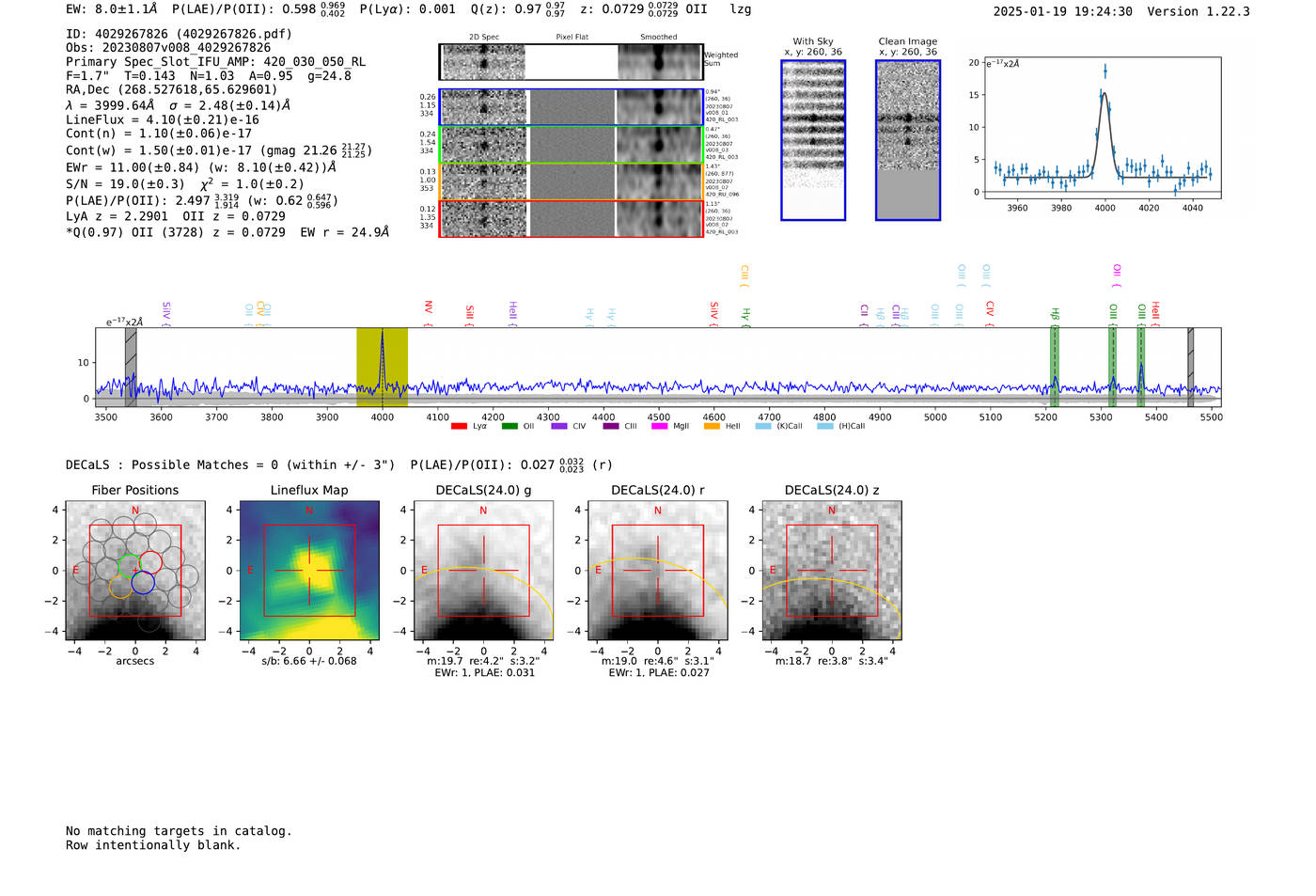The height and width of the screenshot is (896, 1316).
Task: Click the With Sky image panel
Action: point(813,140)
